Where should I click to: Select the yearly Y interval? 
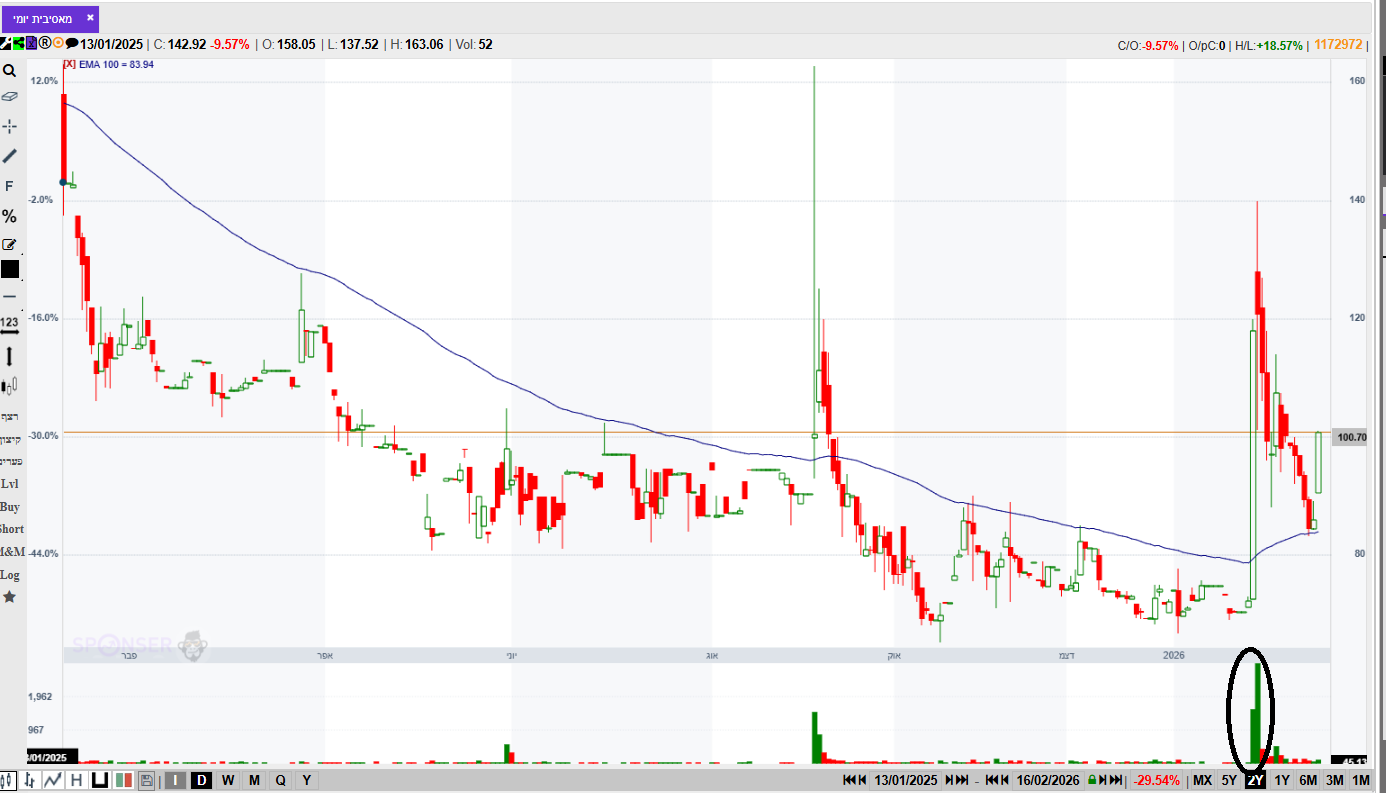tap(306, 780)
